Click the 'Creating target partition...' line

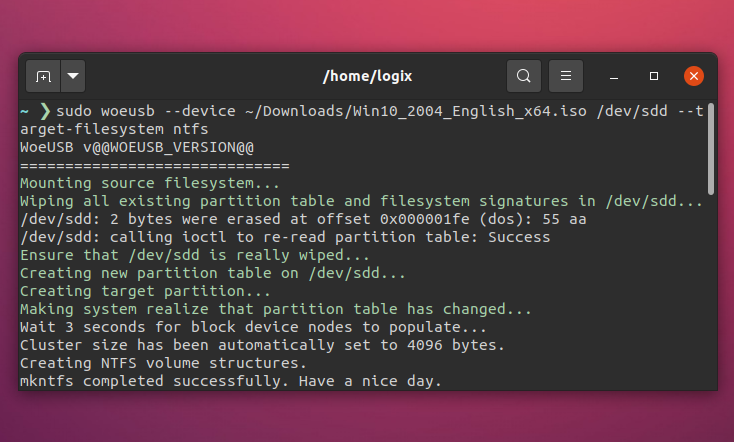click(145, 291)
